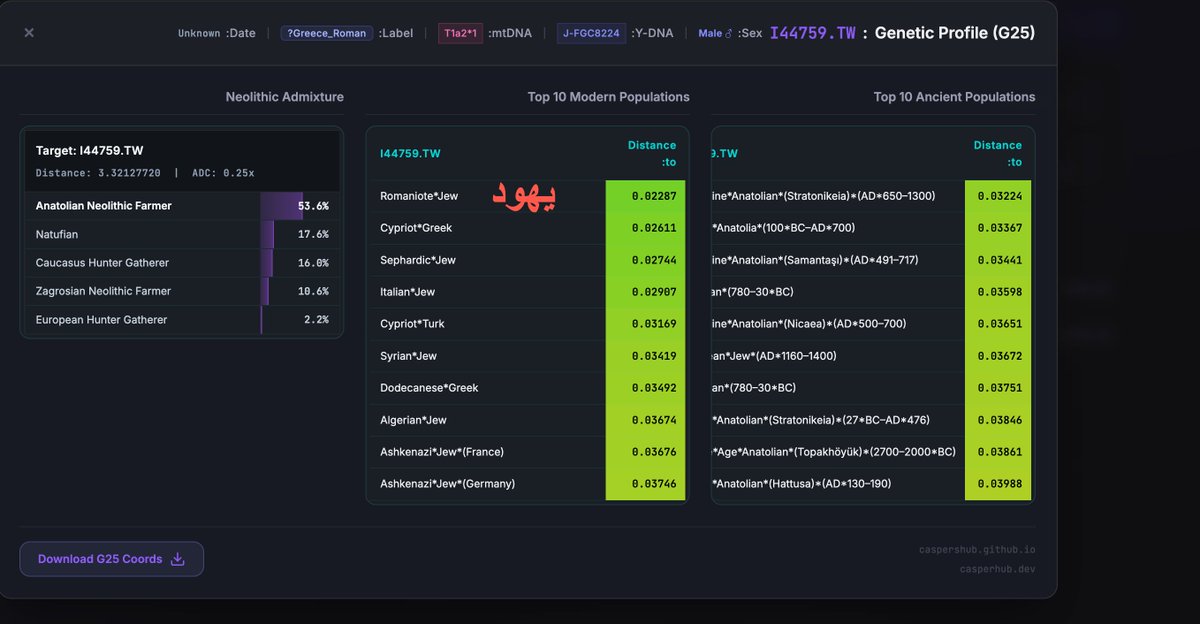Select the Top 10 Modern Populations heading

pyautogui.click(x=608, y=97)
